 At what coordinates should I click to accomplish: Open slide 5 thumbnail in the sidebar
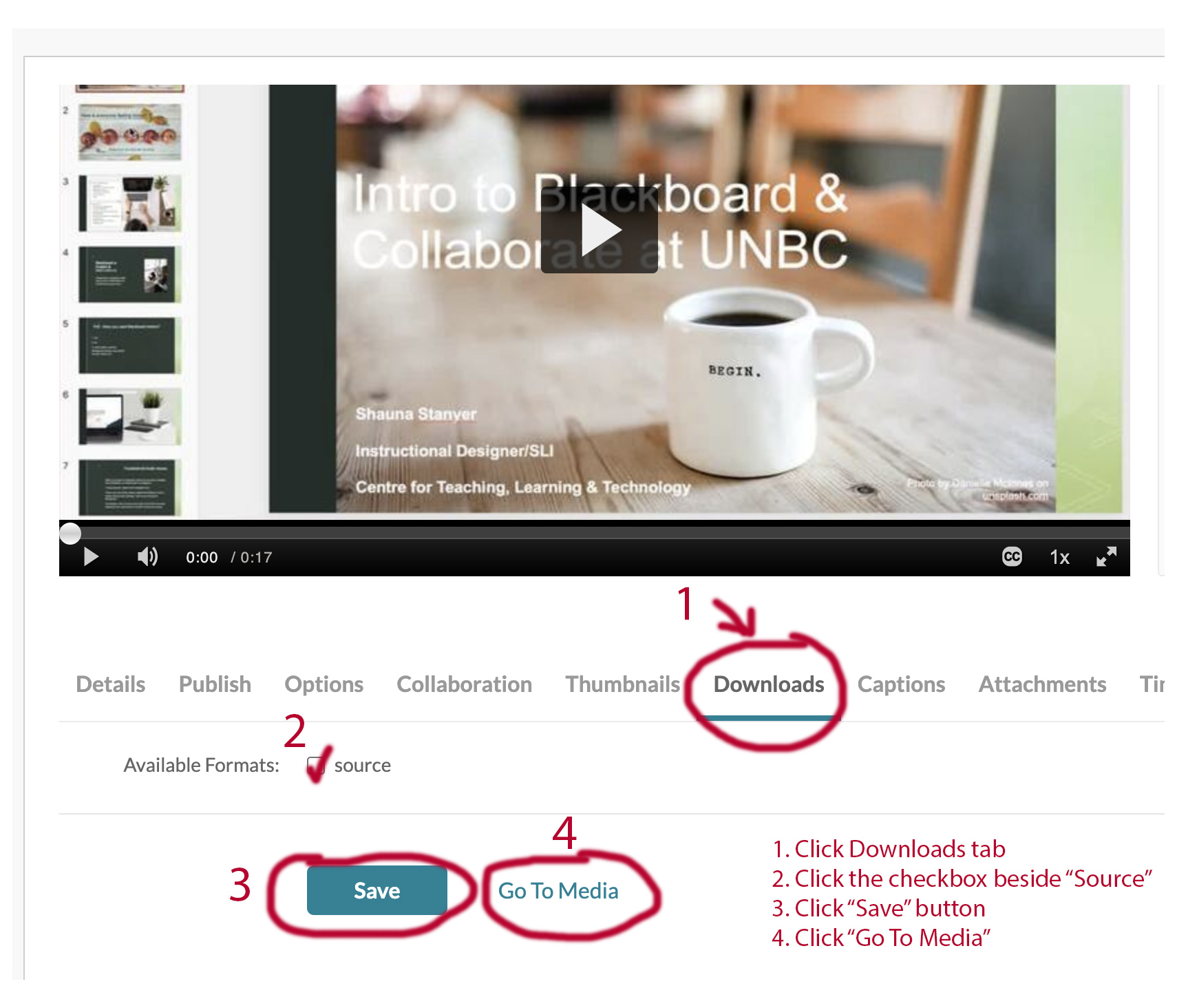pos(129,344)
